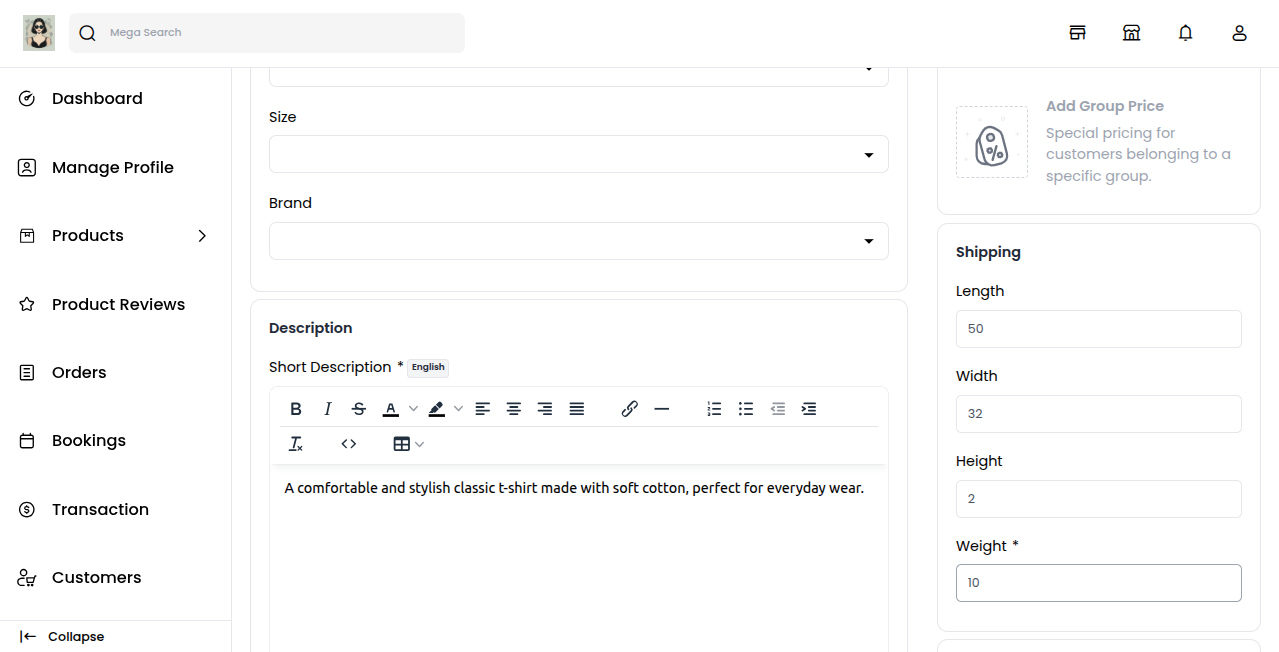
Task: Toggle strikethrough text formatting
Action: point(359,409)
